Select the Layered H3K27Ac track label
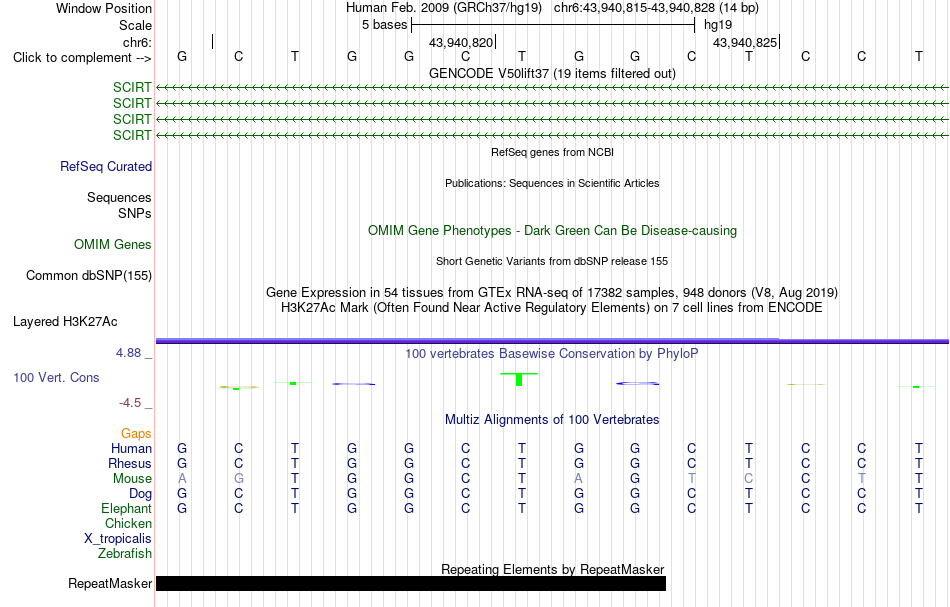This screenshot has height=607, width=950. coord(65,322)
